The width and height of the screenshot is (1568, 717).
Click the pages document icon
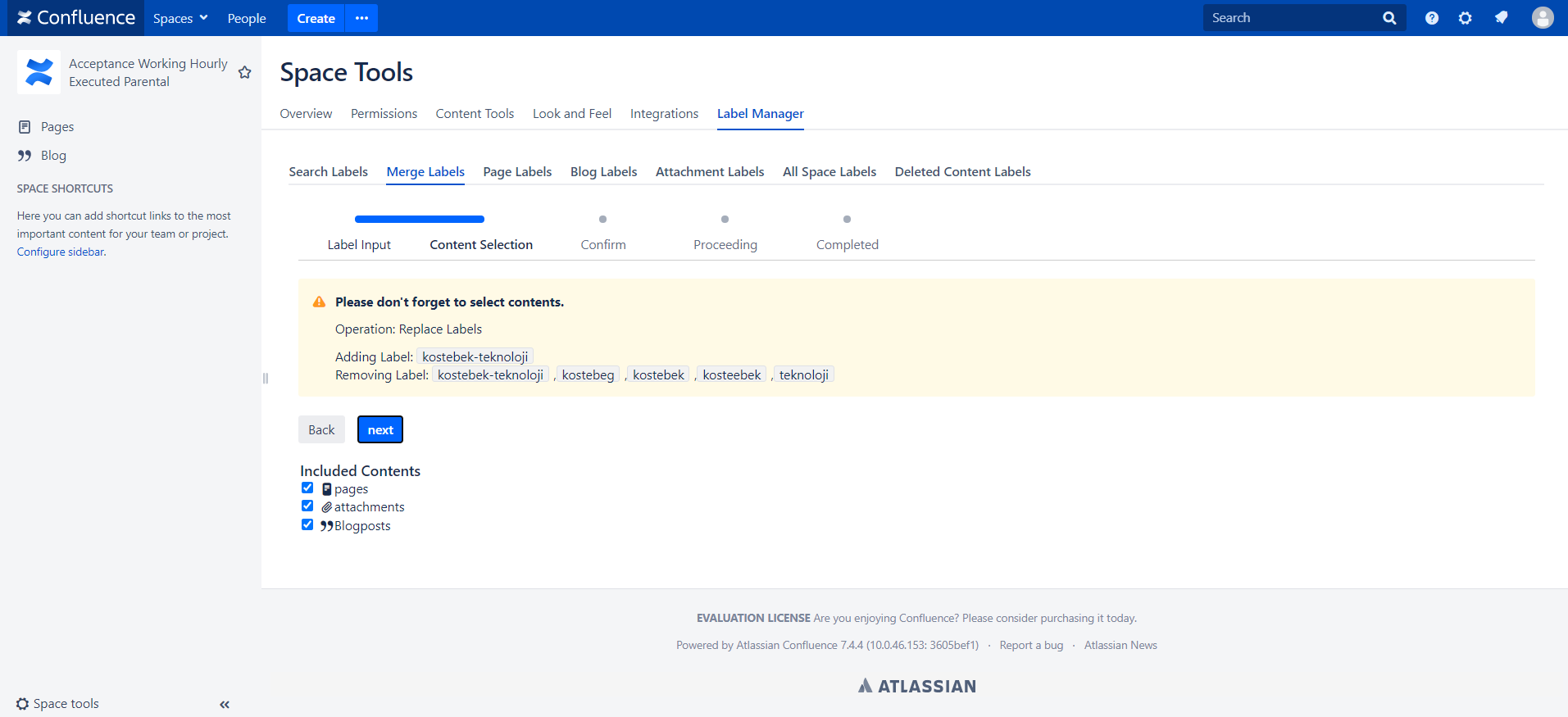click(x=327, y=489)
